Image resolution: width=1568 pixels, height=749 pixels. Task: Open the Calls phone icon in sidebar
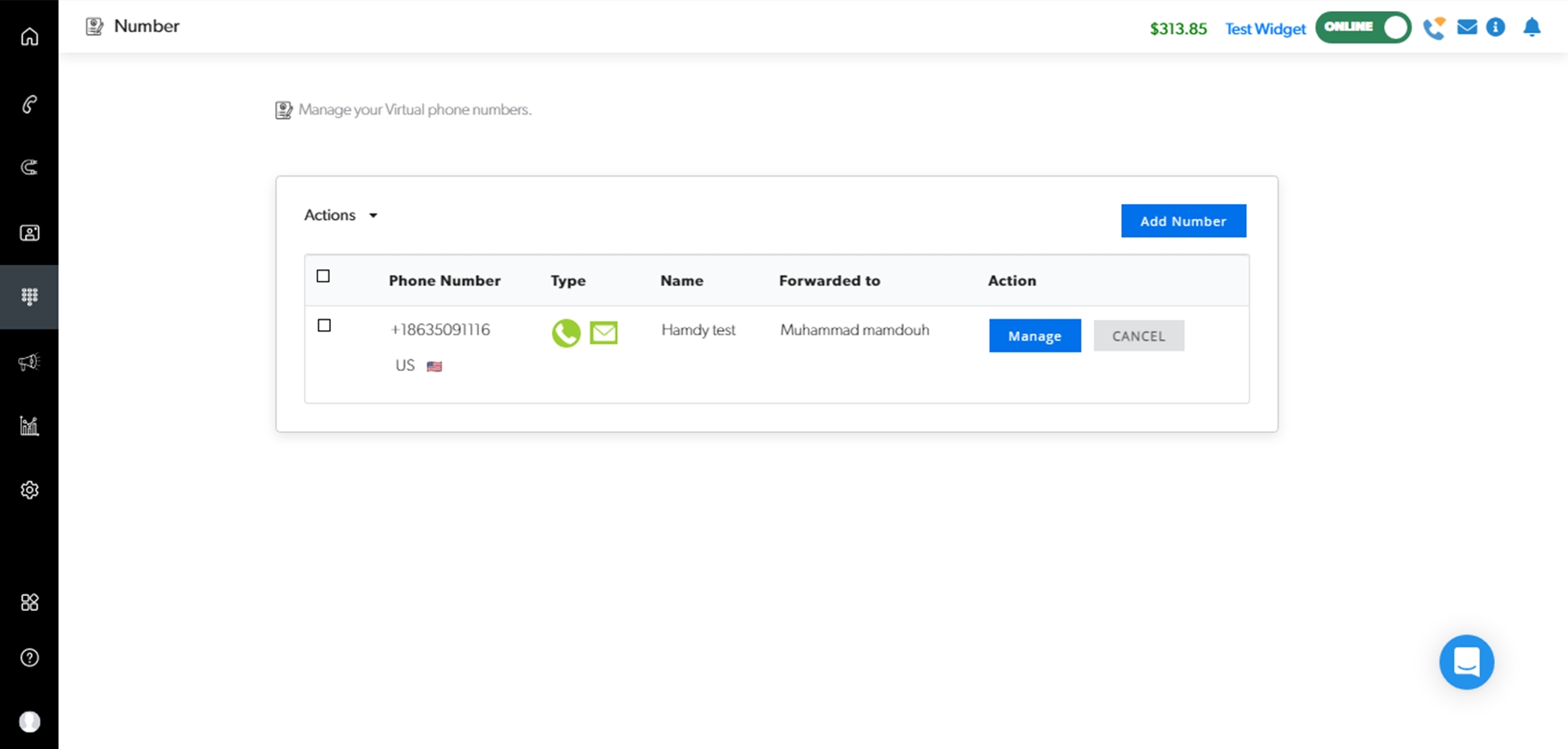(x=29, y=104)
